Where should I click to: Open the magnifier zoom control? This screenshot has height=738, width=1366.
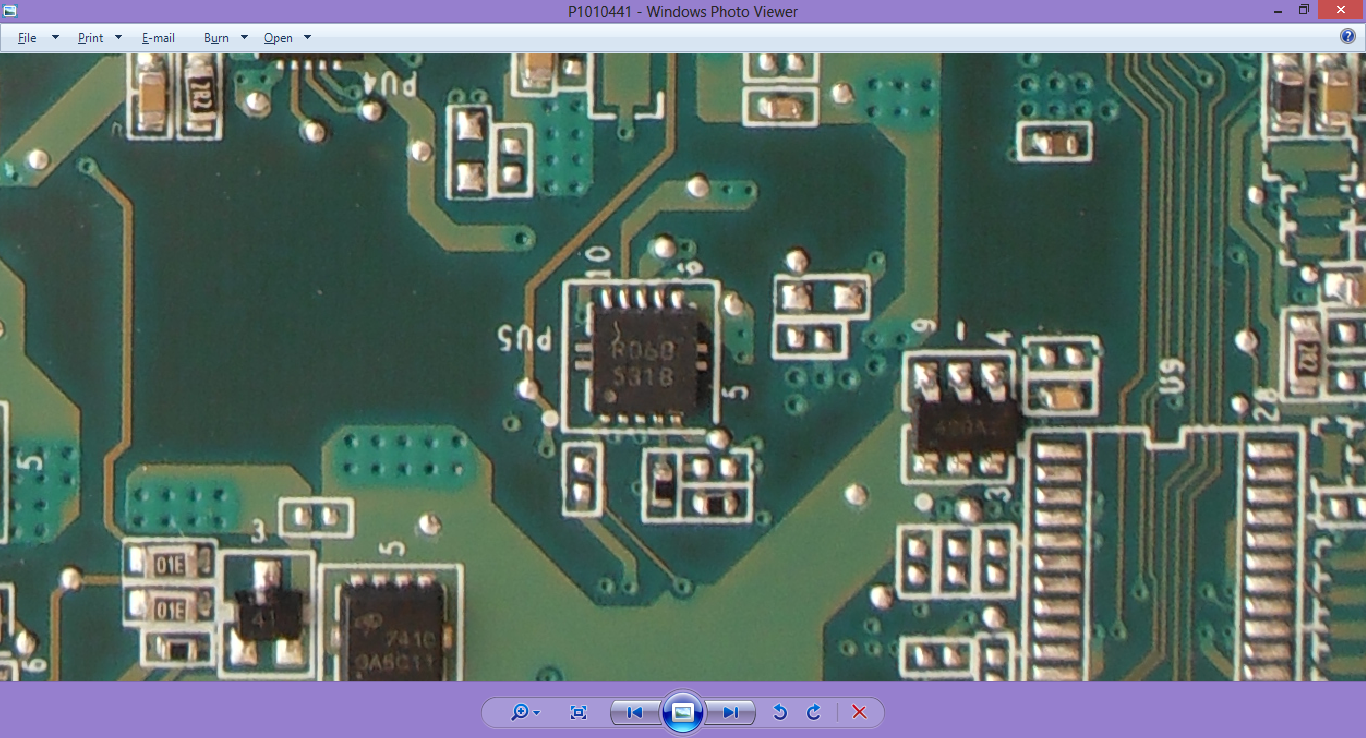pos(525,712)
